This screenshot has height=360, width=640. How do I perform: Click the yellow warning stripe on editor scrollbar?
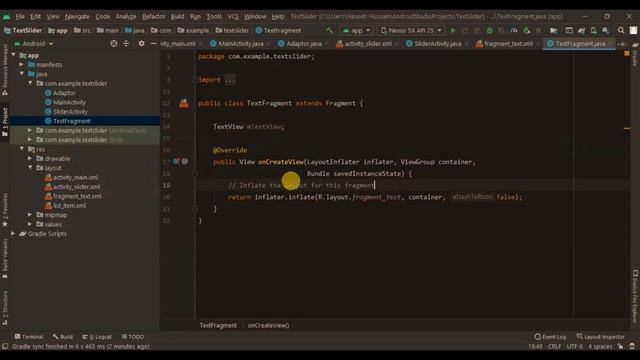[627, 129]
